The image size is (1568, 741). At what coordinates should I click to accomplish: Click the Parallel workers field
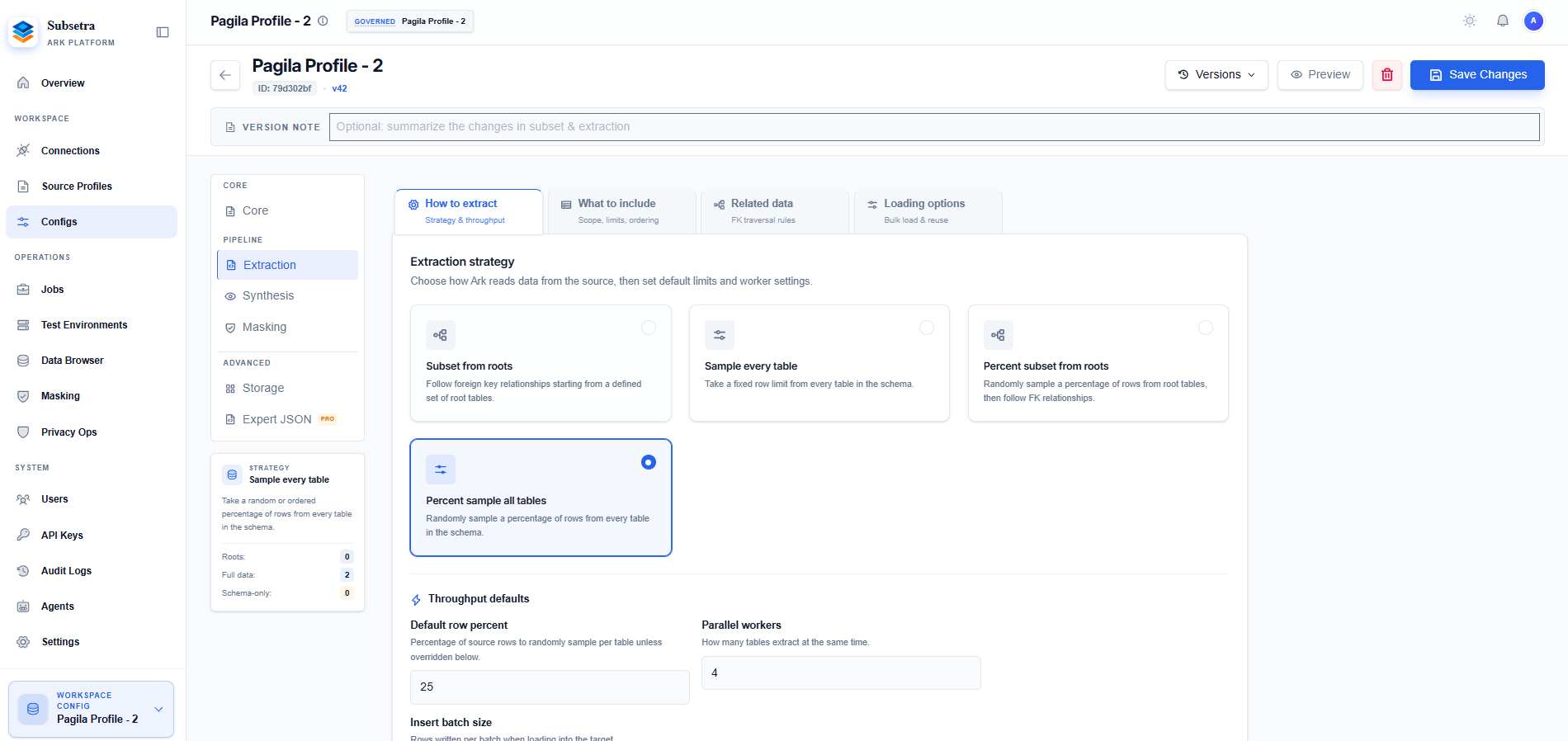click(x=841, y=673)
